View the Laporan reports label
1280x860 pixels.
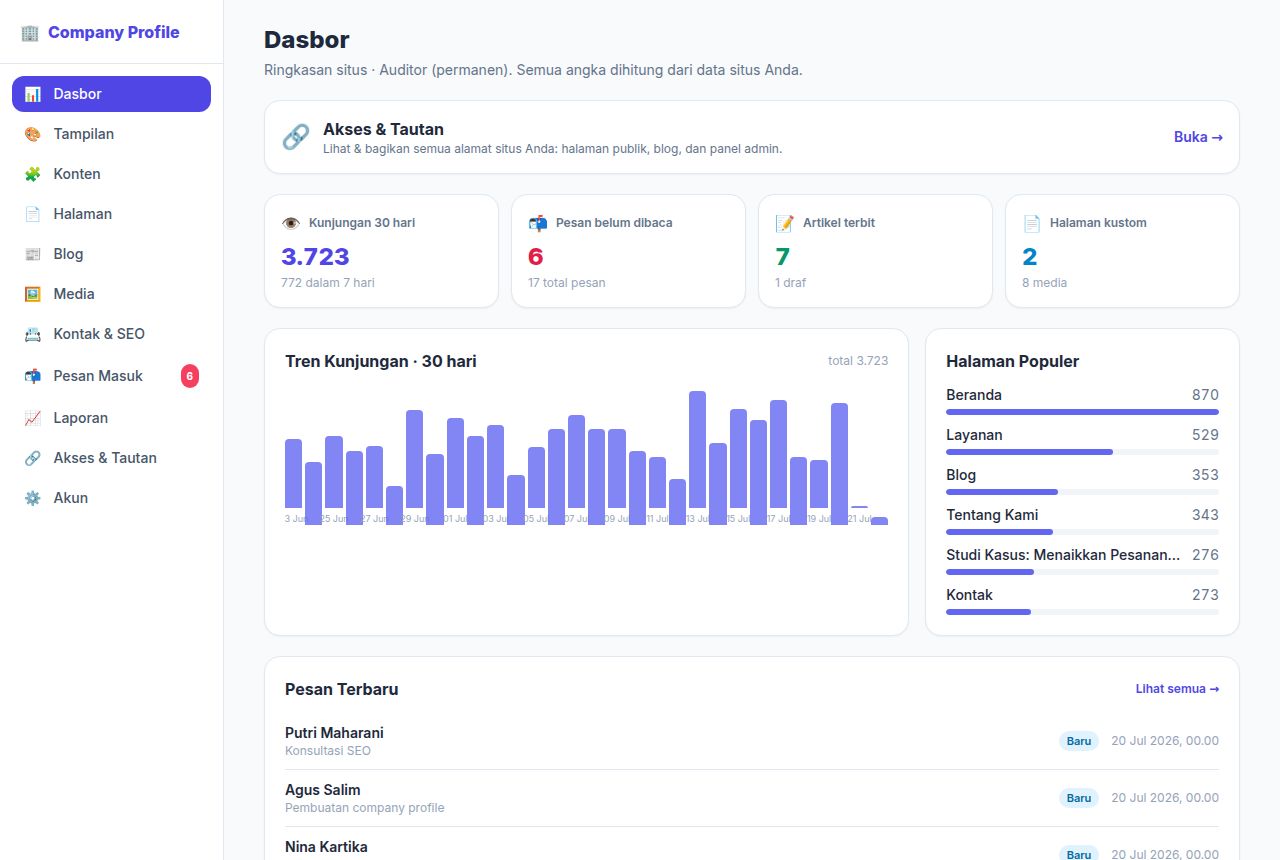click(81, 418)
